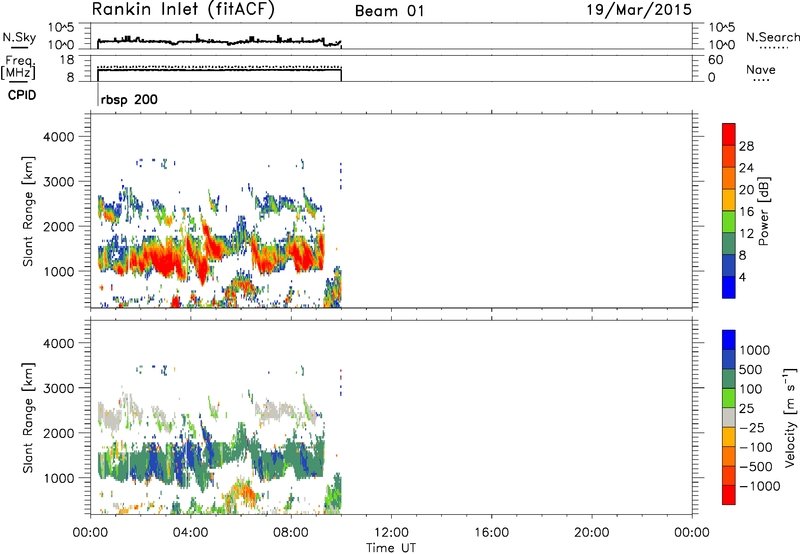Click the "04:00" time axis label

(190, 533)
